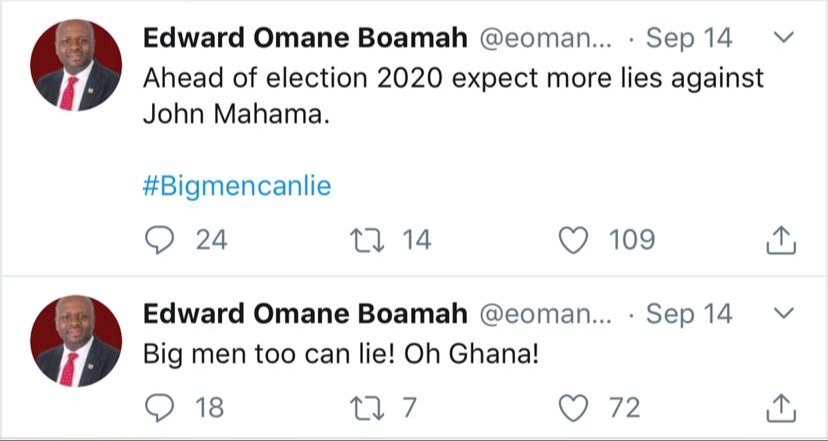Share the 'Oh Ghana!' tweet

tap(781, 408)
